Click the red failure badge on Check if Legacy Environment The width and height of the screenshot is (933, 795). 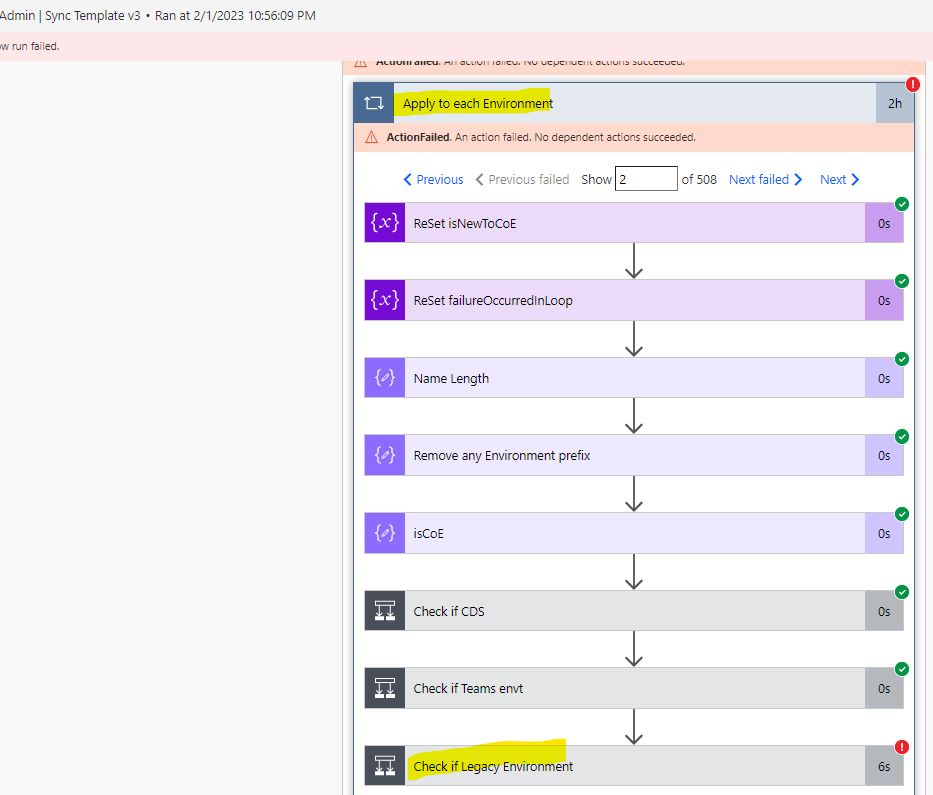[902, 746]
